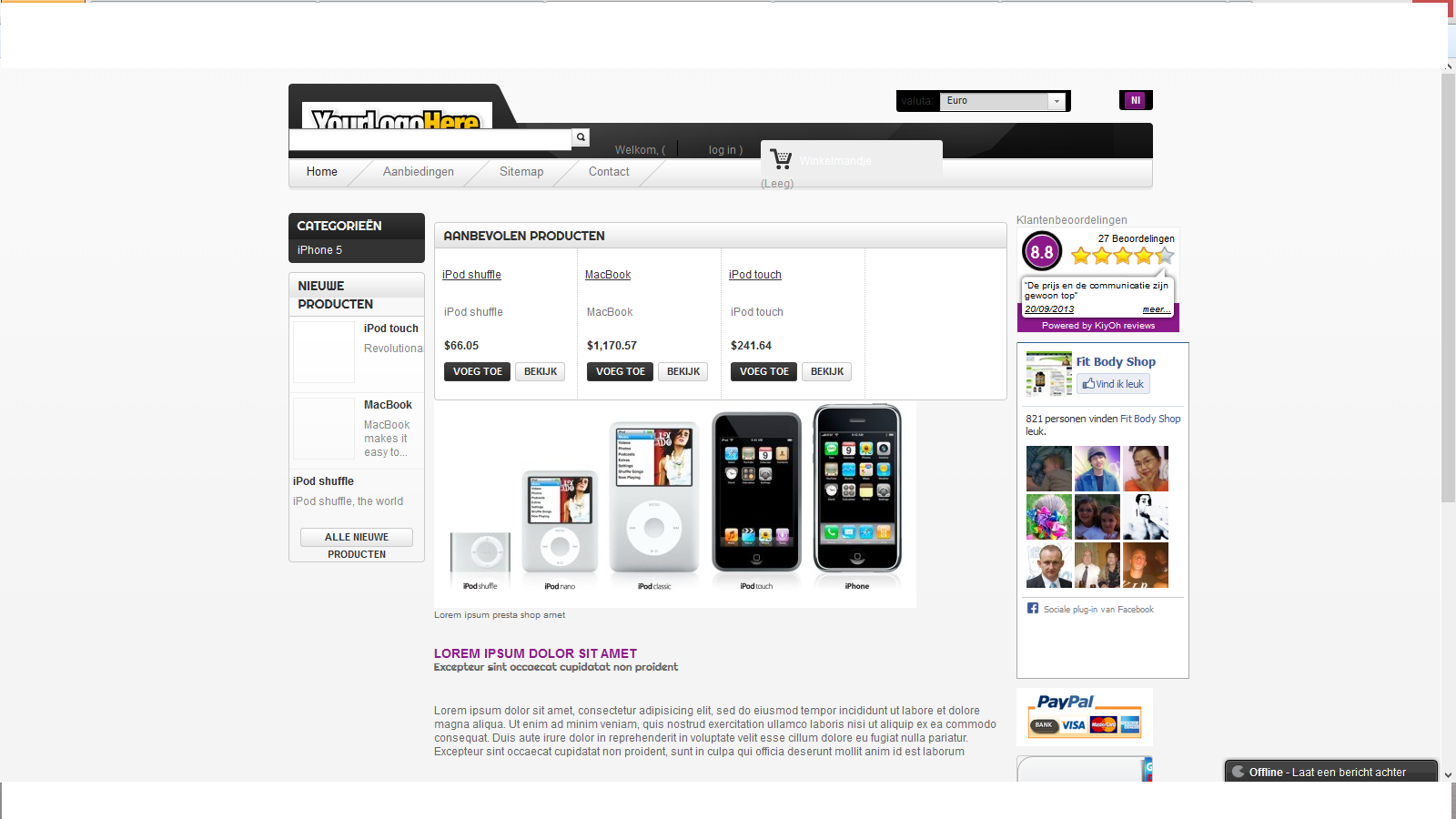The width and height of the screenshot is (1456, 819).
Task: Click the magnifier search icon
Action: [x=581, y=137]
